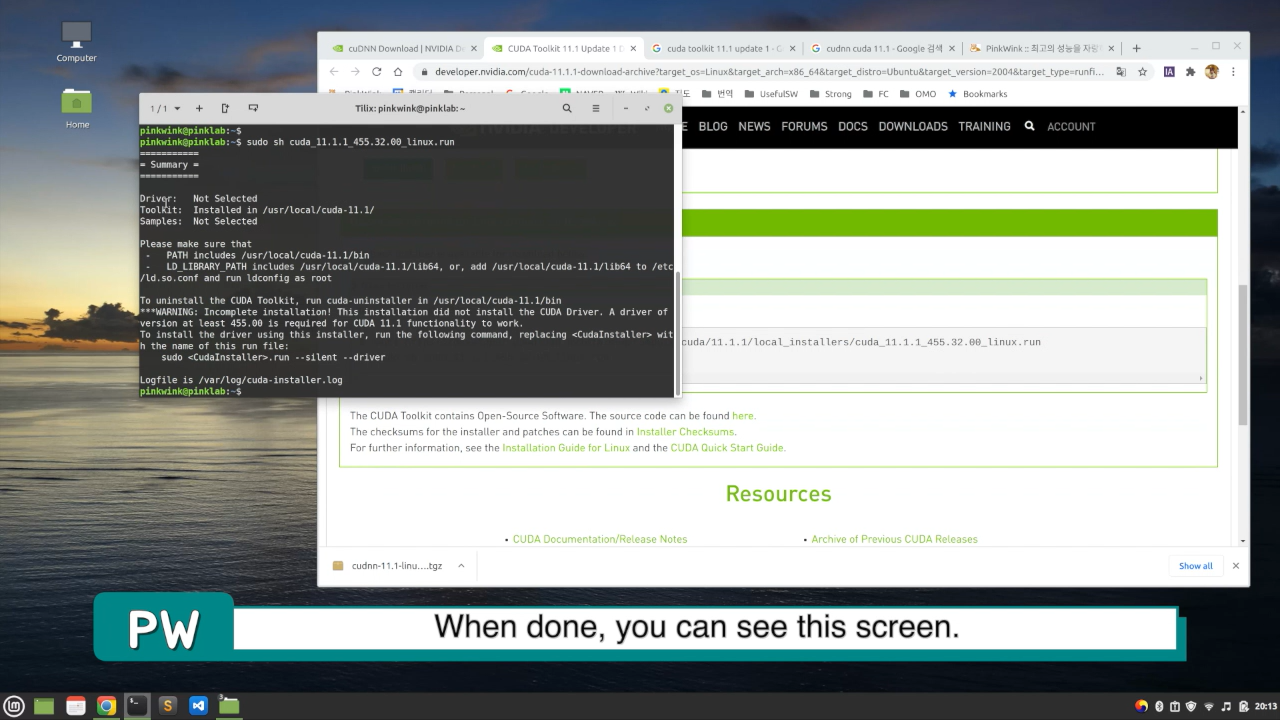Open FORUMS in NVIDIA nav bar
Image resolution: width=1280 pixels, height=720 pixels.
[x=804, y=126]
